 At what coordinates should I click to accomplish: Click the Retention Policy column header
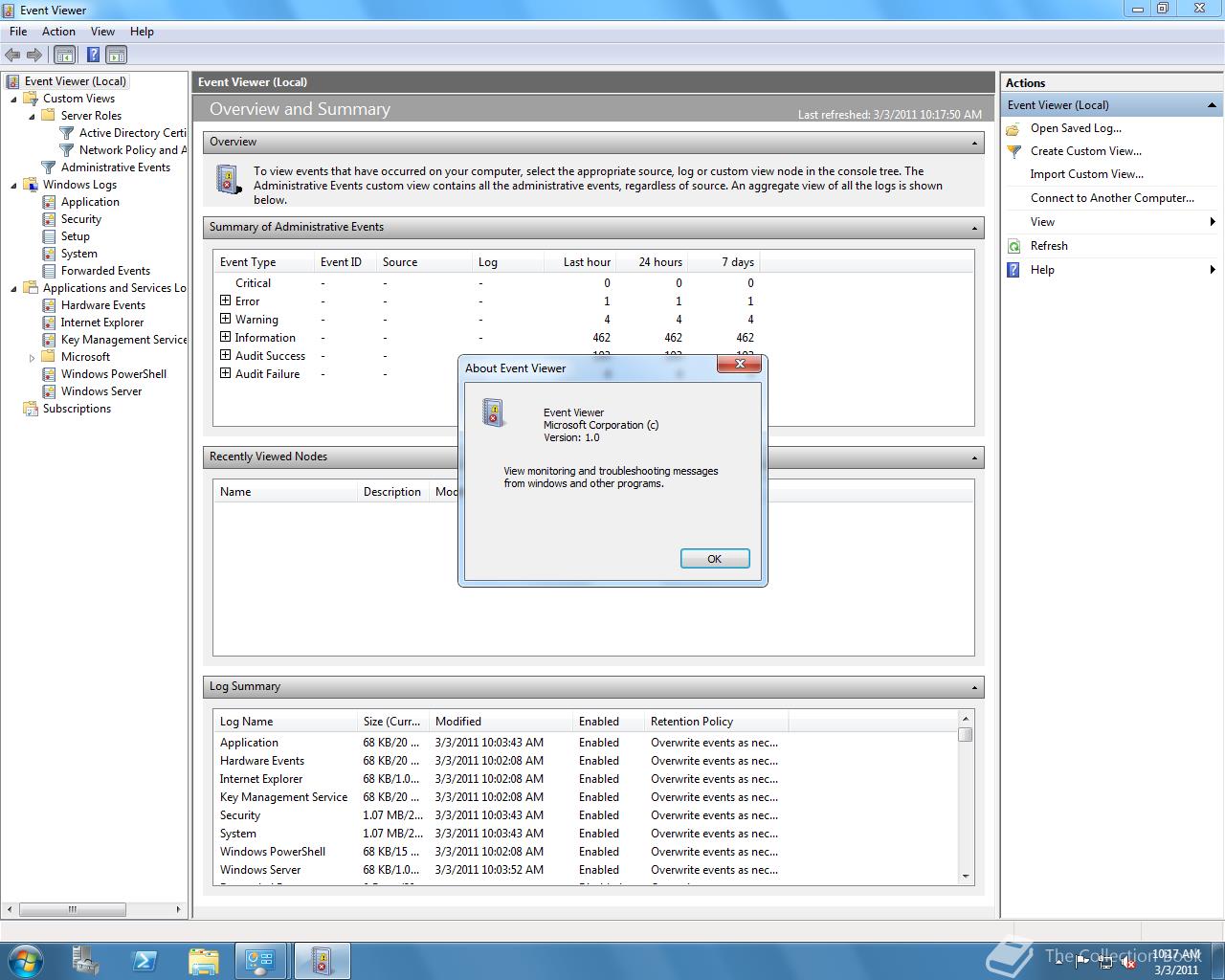coord(716,722)
